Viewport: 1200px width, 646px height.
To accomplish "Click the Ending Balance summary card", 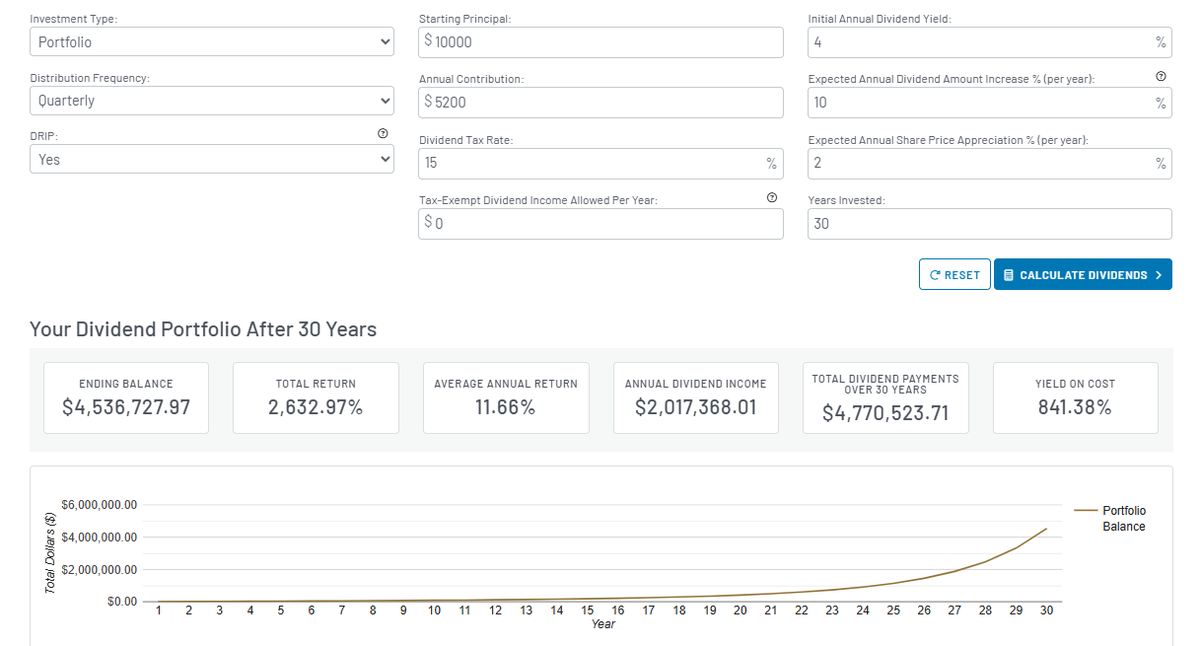I will pyautogui.click(x=125, y=397).
